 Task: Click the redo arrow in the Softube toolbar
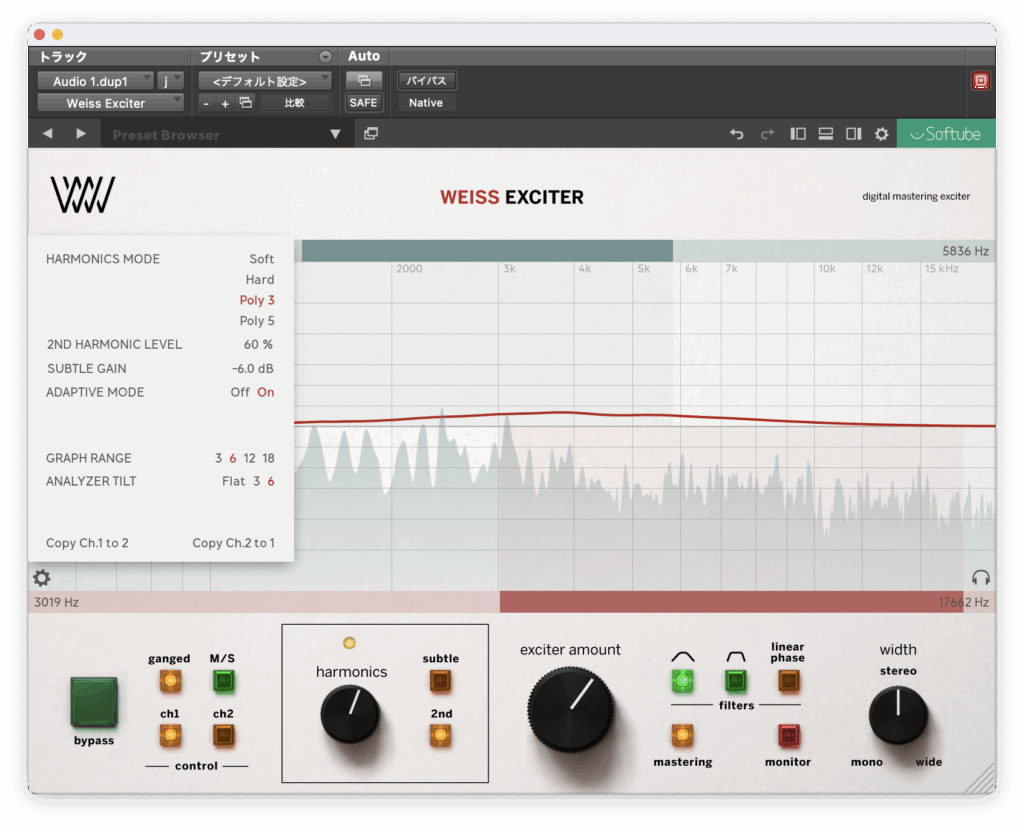click(x=767, y=134)
